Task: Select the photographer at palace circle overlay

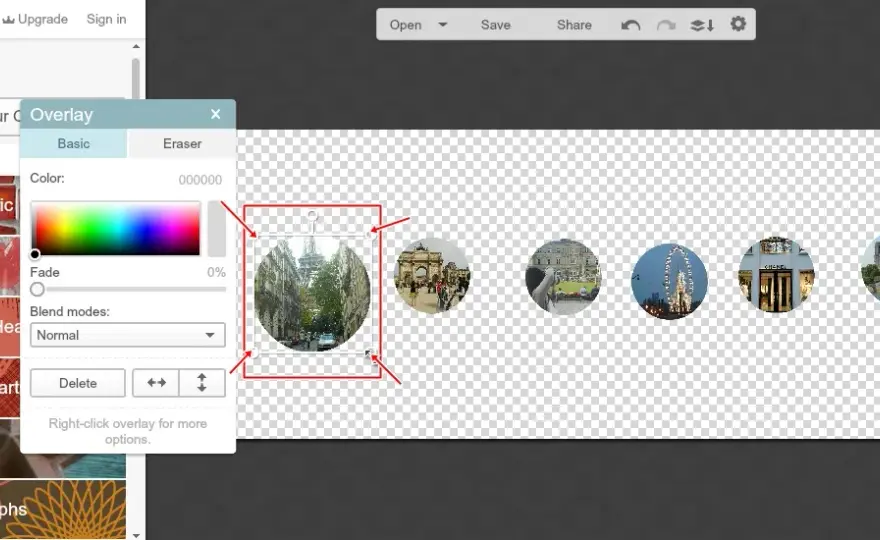Action: (x=563, y=276)
